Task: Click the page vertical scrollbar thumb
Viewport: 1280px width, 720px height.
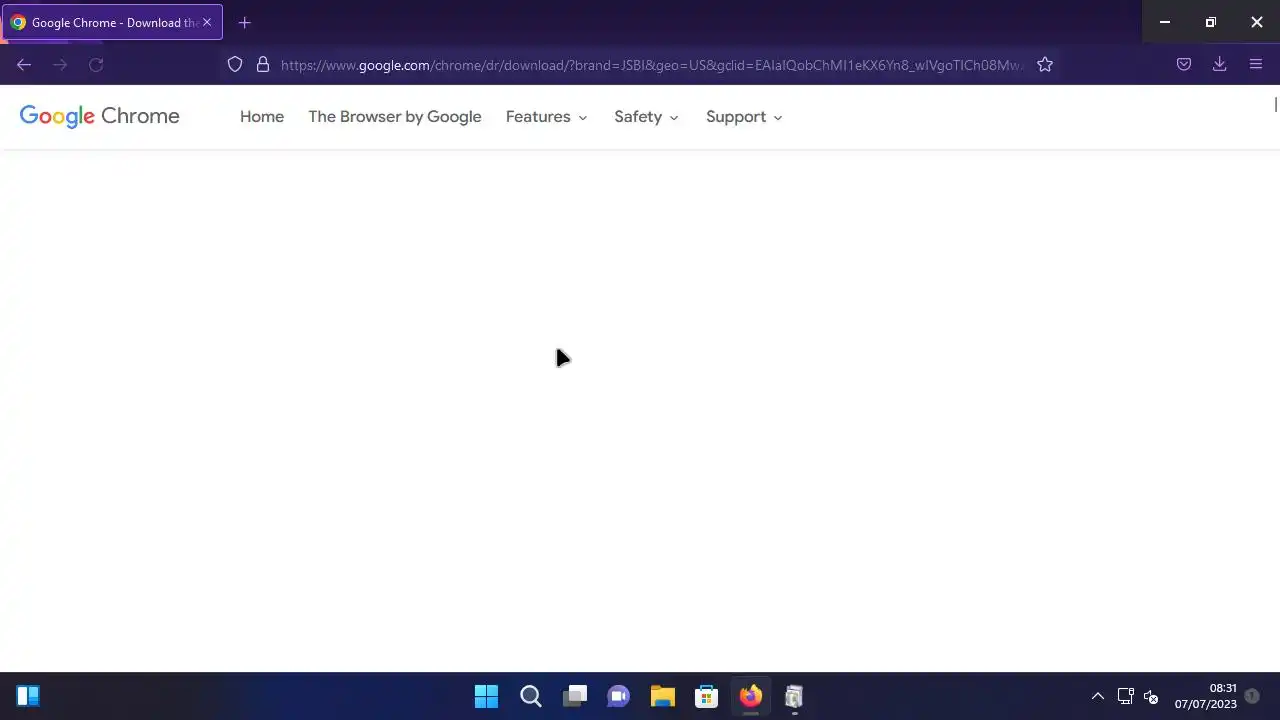Action: [1275, 105]
